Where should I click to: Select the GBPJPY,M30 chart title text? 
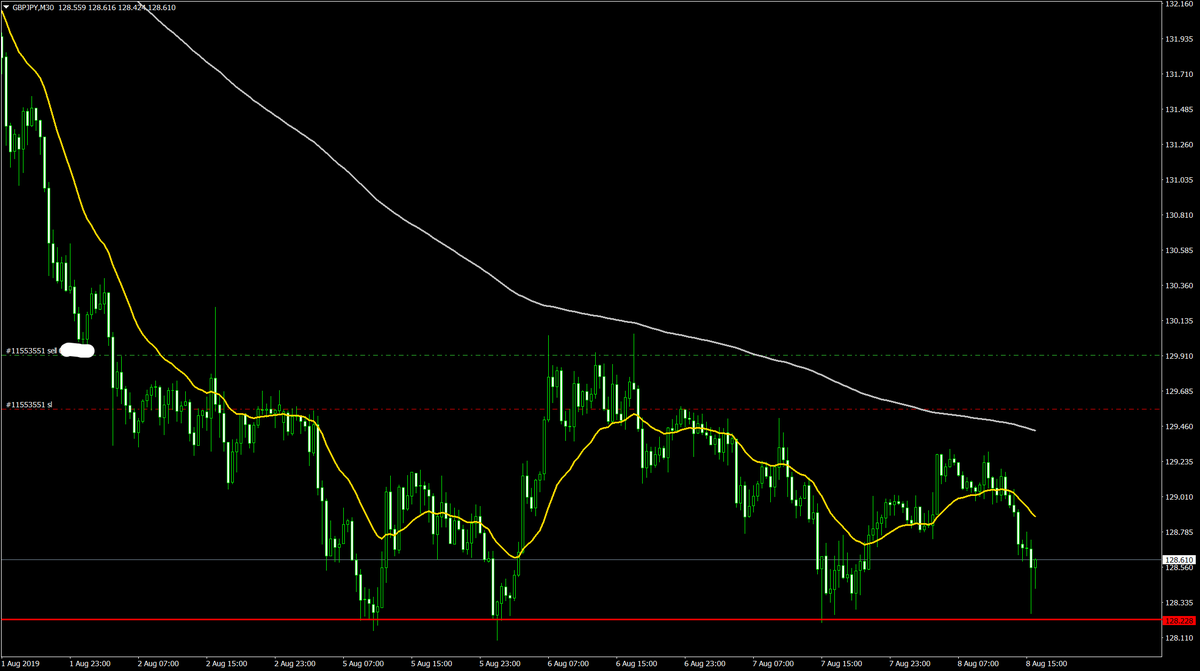click(x=33, y=7)
